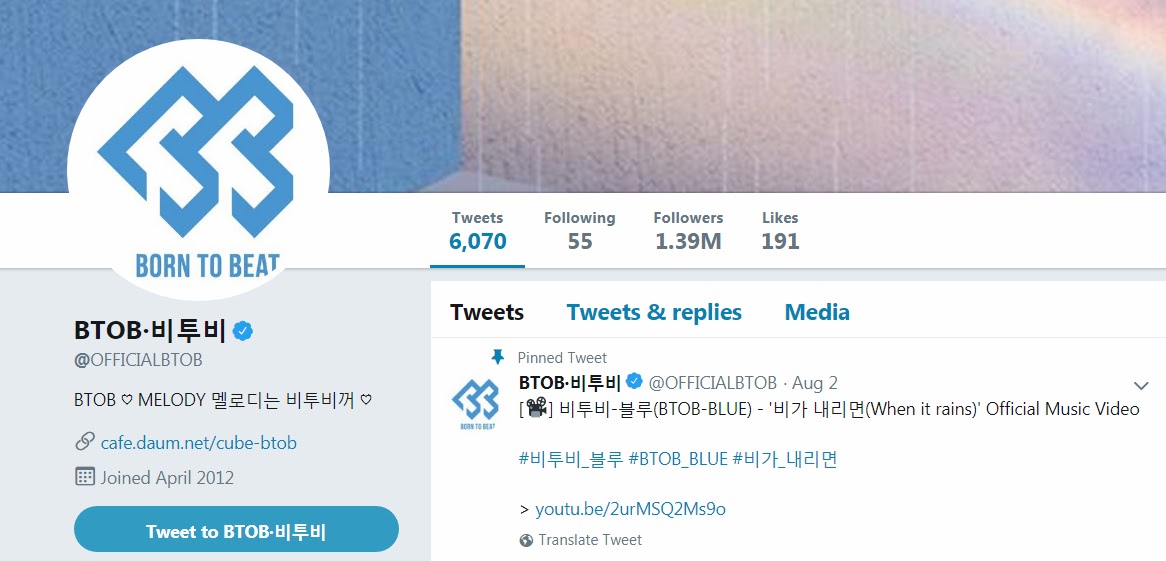Open the Likes 191 tab
The height and width of the screenshot is (561, 1166).
[x=780, y=231]
